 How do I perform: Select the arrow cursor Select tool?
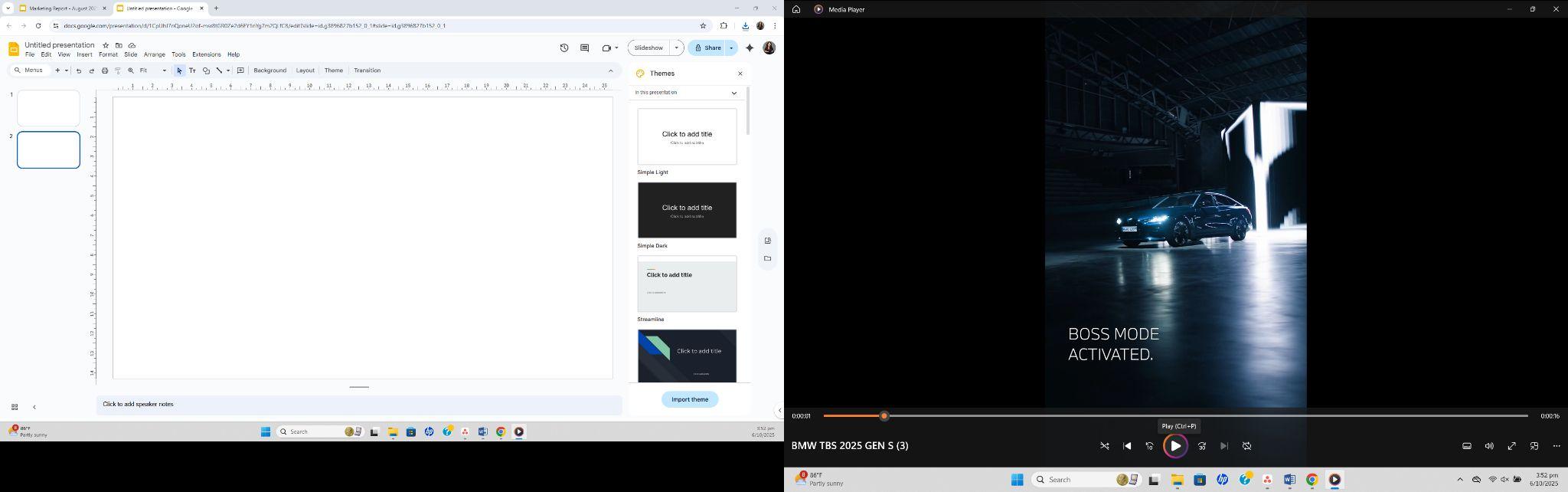[179, 71]
